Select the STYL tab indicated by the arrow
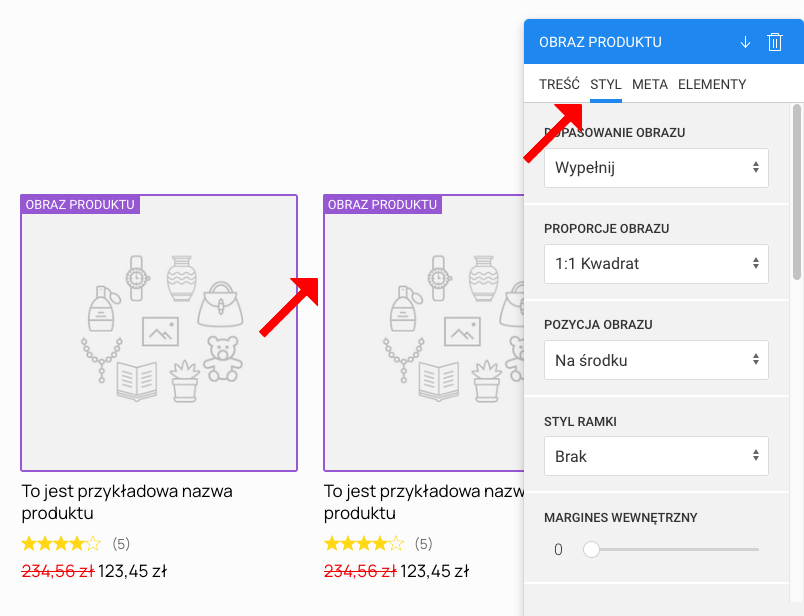 (x=605, y=84)
